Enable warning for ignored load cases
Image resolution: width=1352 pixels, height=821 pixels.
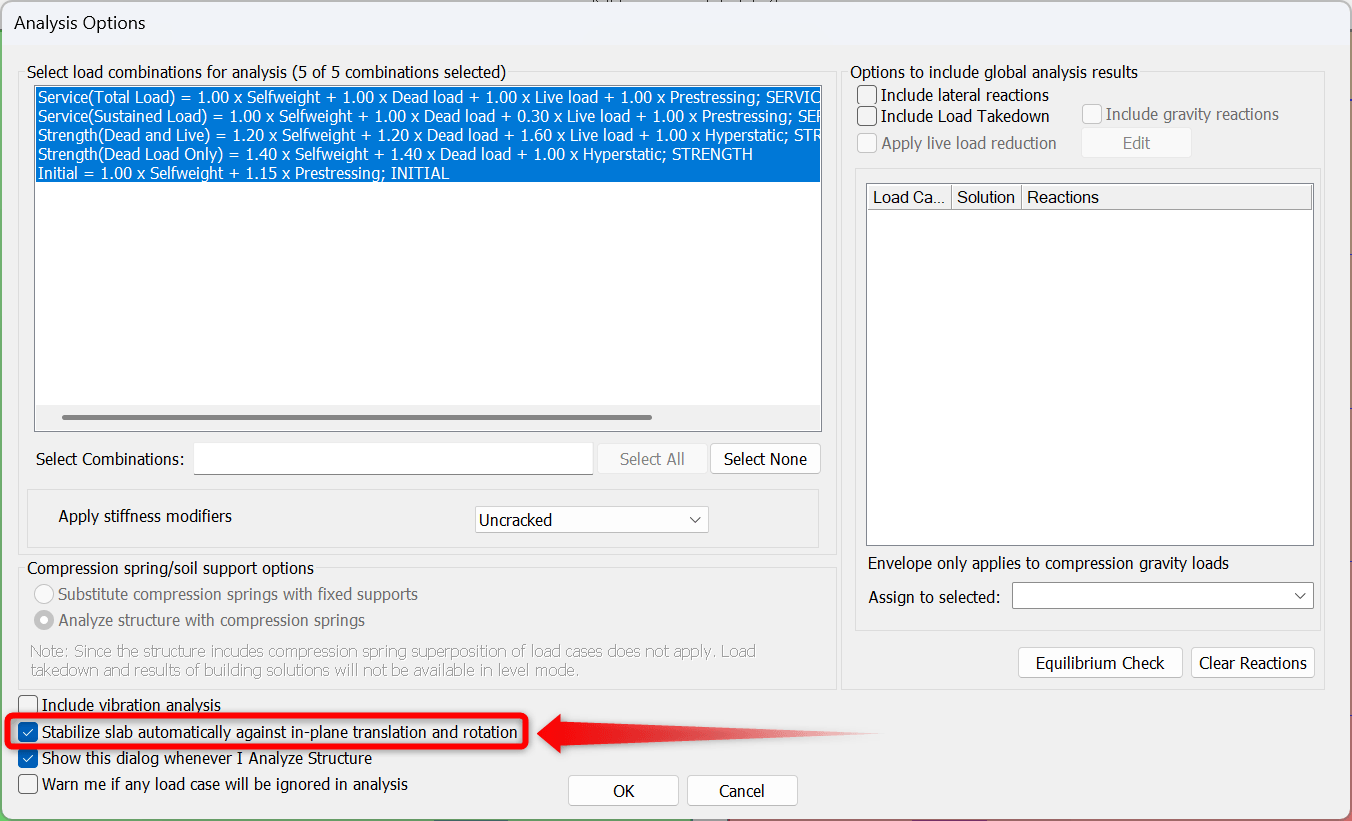click(28, 784)
